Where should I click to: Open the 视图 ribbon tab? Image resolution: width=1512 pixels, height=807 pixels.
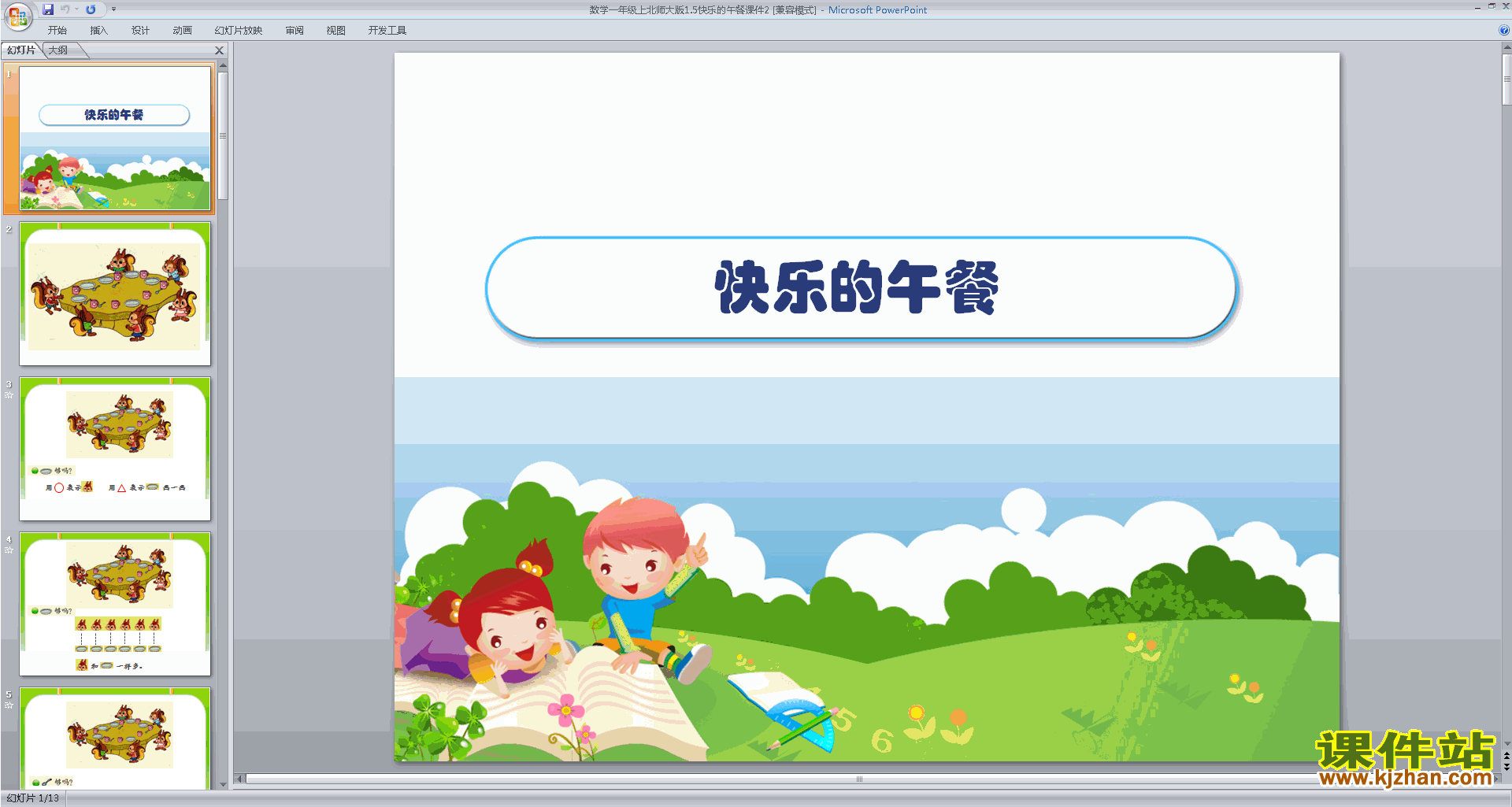click(x=335, y=31)
